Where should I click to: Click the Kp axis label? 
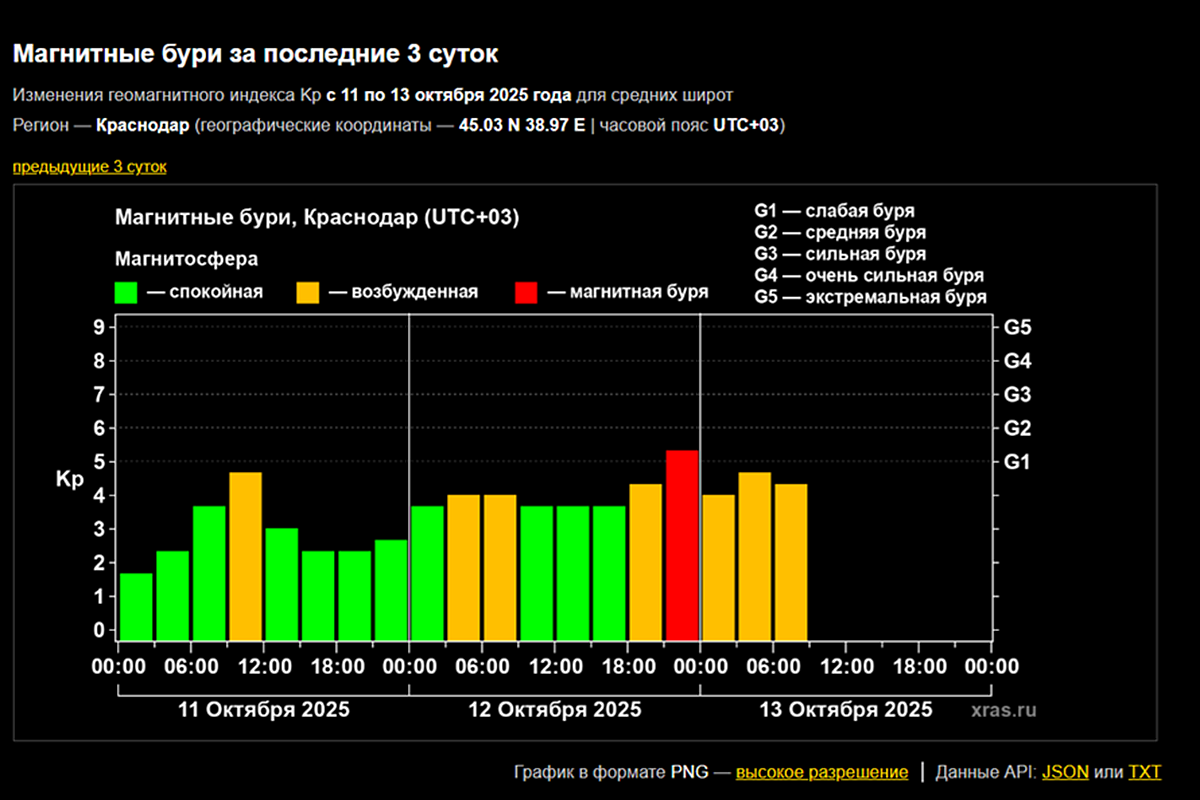pyautogui.click(x=69, y=479)
